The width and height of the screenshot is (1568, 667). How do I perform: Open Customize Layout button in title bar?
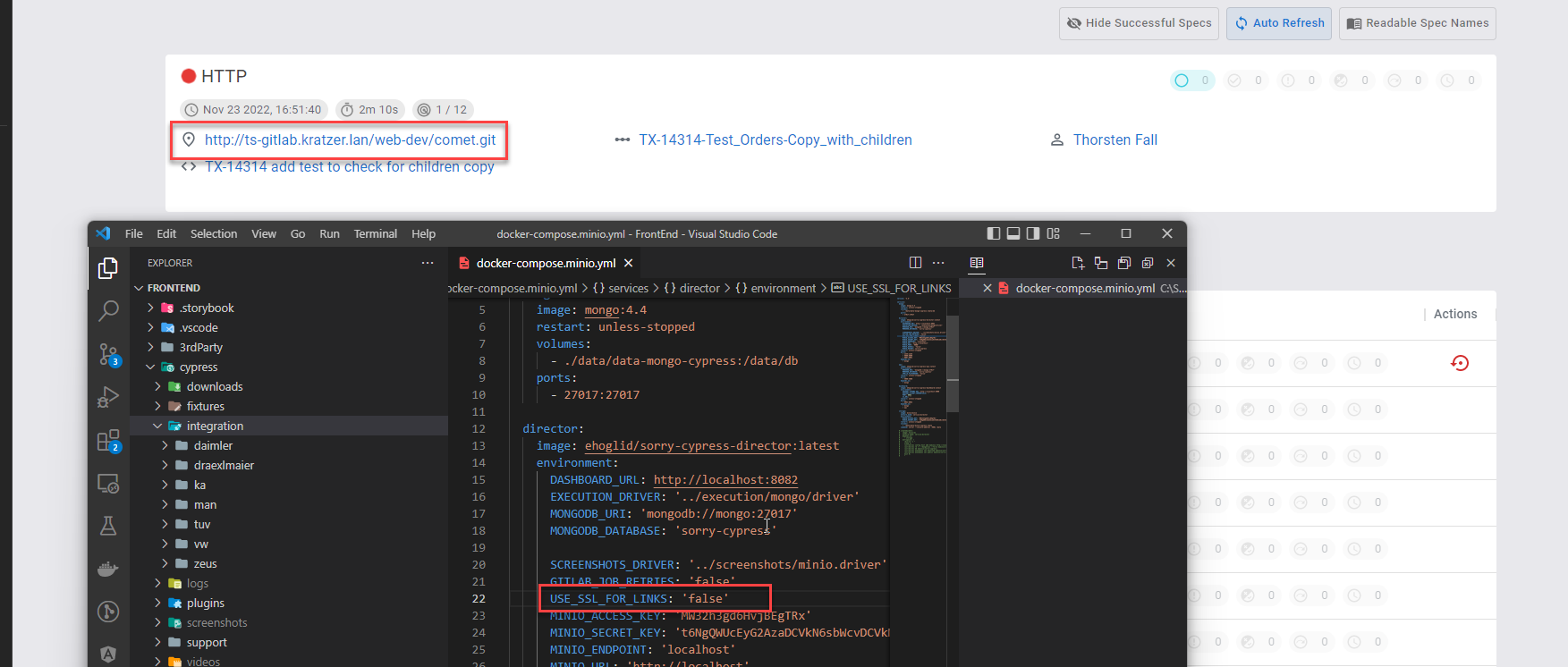coord(1054,233)
